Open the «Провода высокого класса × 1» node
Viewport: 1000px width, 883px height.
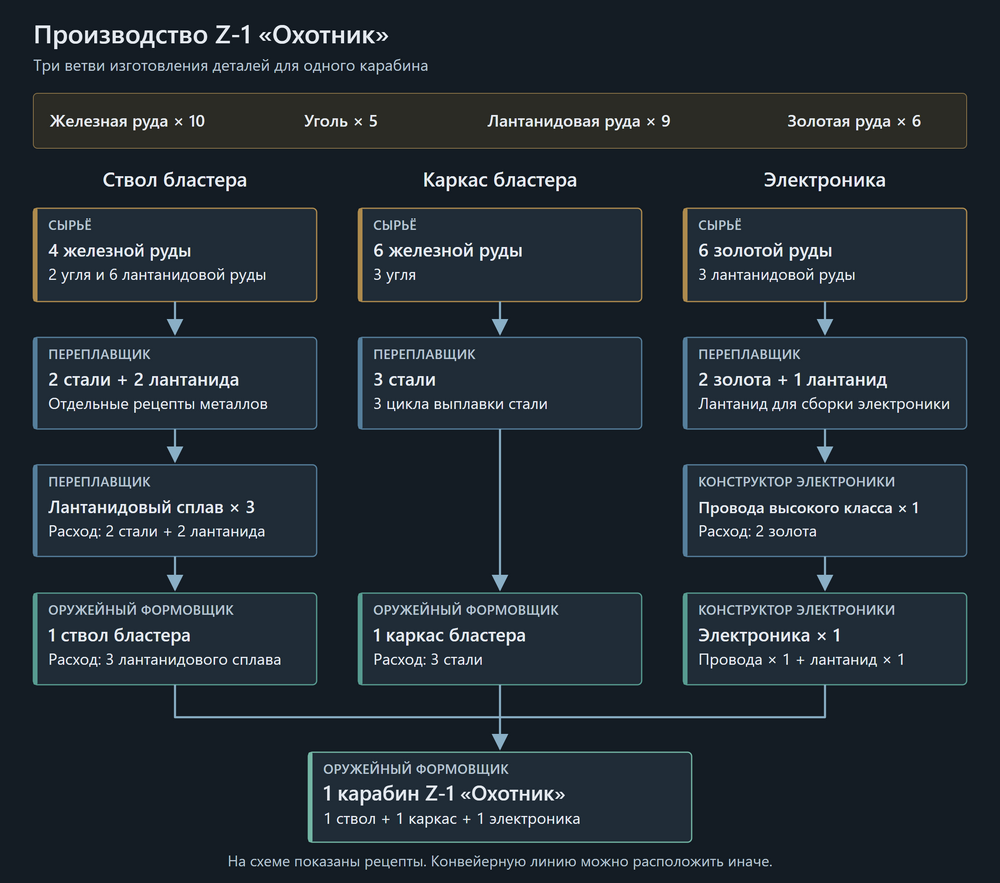(825, 511)
